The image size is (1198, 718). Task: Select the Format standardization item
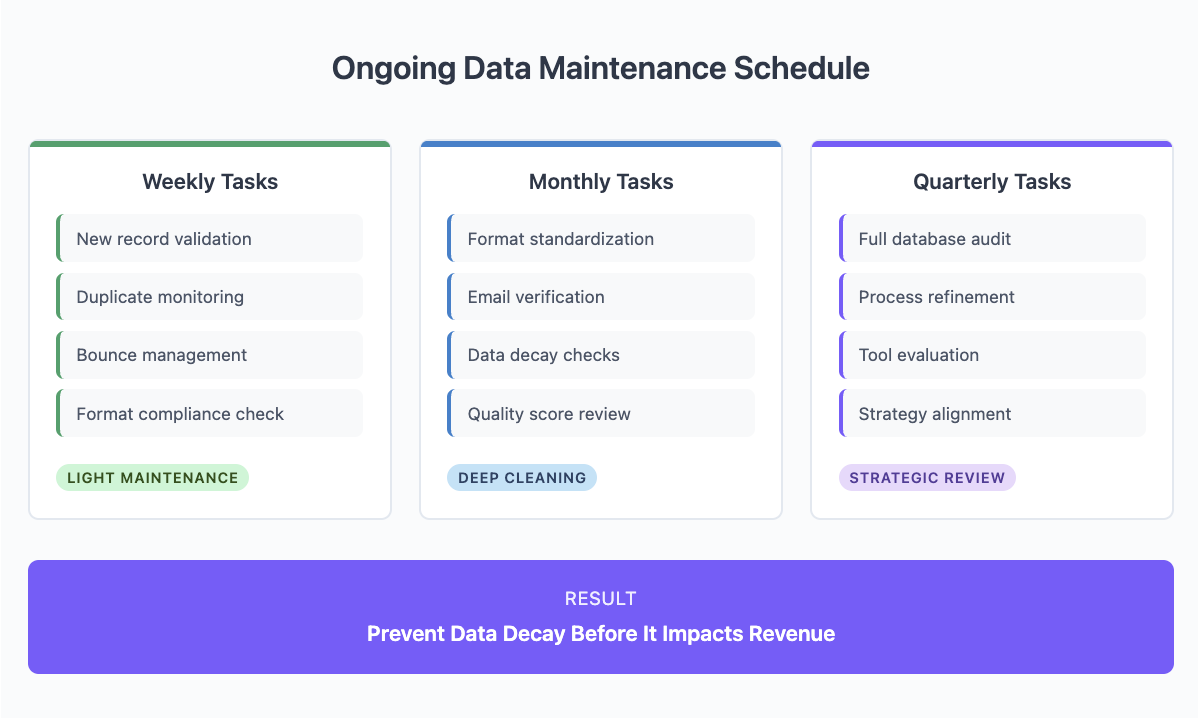point(601,238)
